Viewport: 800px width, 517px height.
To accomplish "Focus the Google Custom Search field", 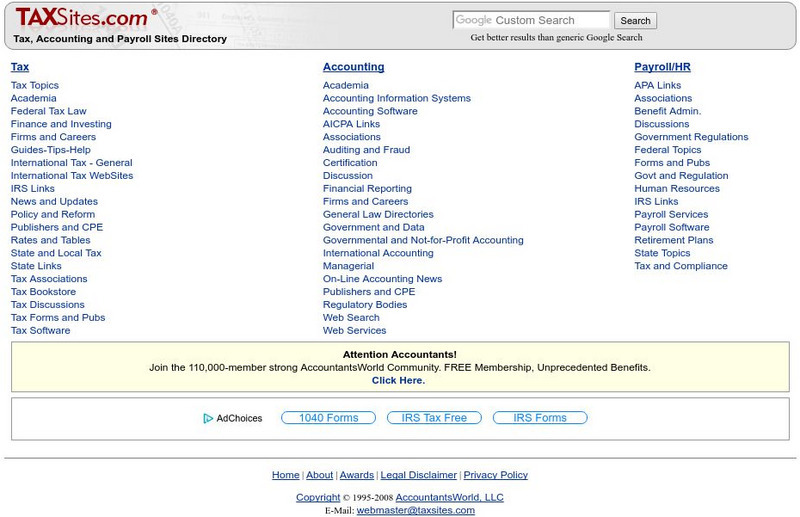I will point(531,20).
